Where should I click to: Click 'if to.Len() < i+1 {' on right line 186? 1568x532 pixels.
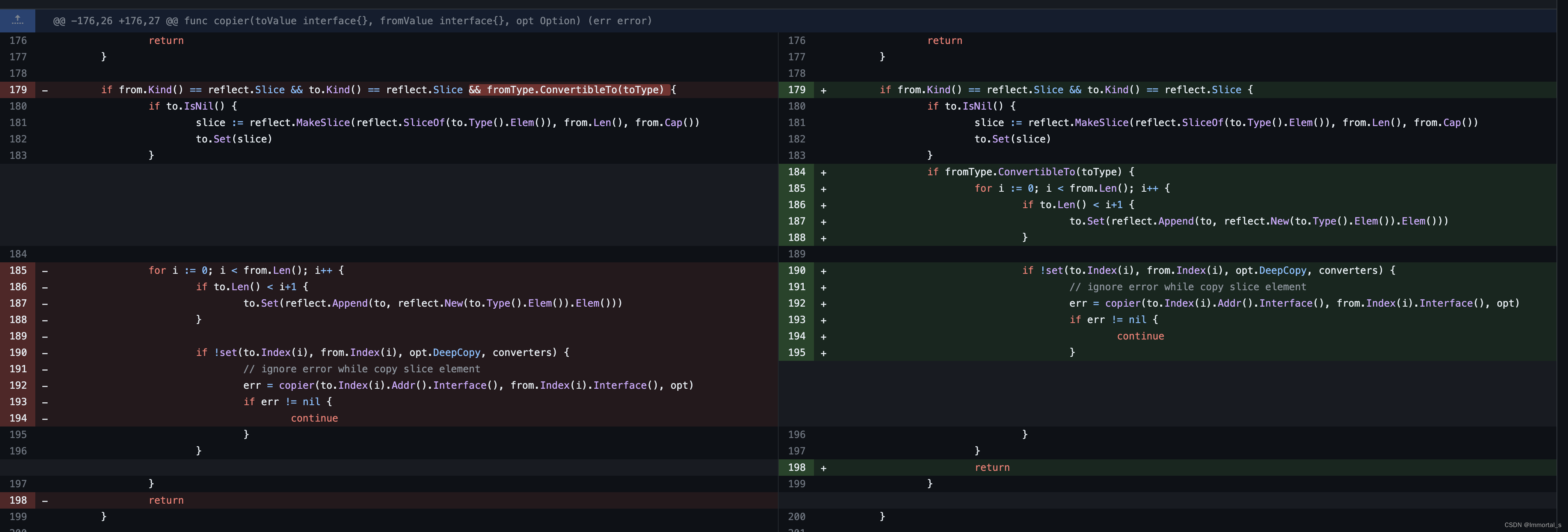1078,204
